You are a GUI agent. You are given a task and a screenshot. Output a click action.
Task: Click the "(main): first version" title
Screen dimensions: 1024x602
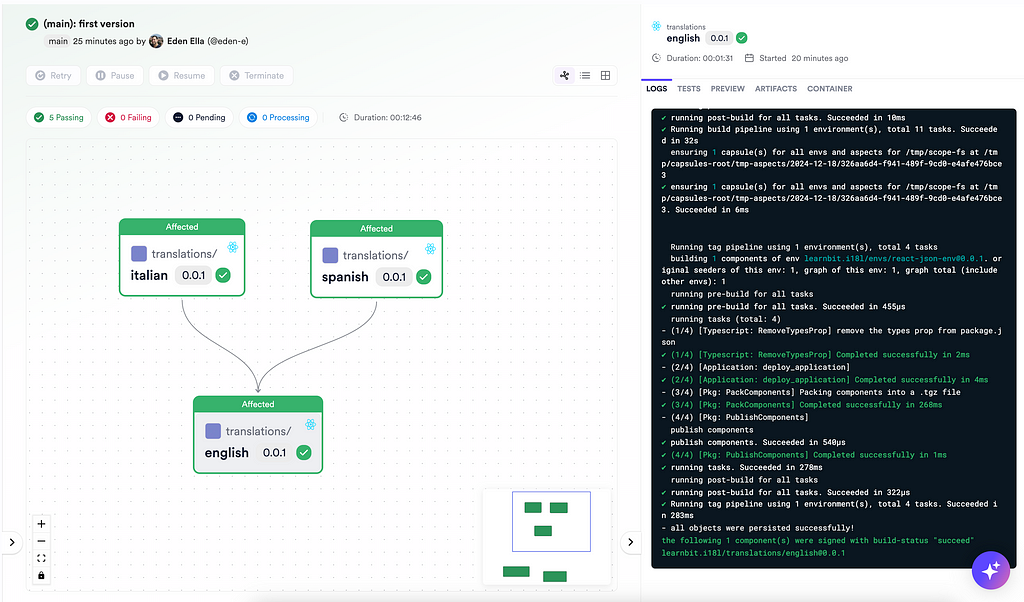(89, 24)
